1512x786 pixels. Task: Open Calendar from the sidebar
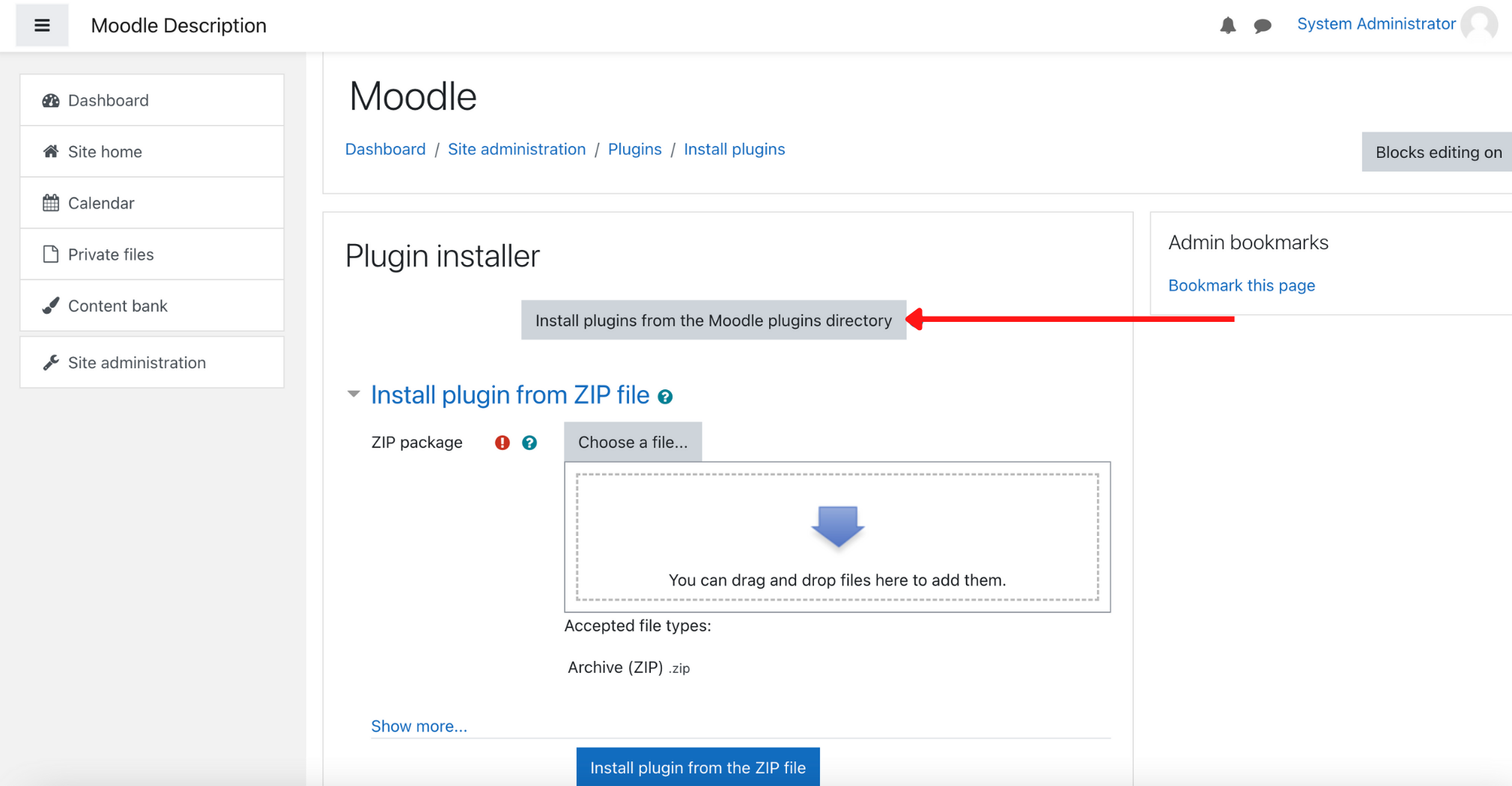coord(152,203)
